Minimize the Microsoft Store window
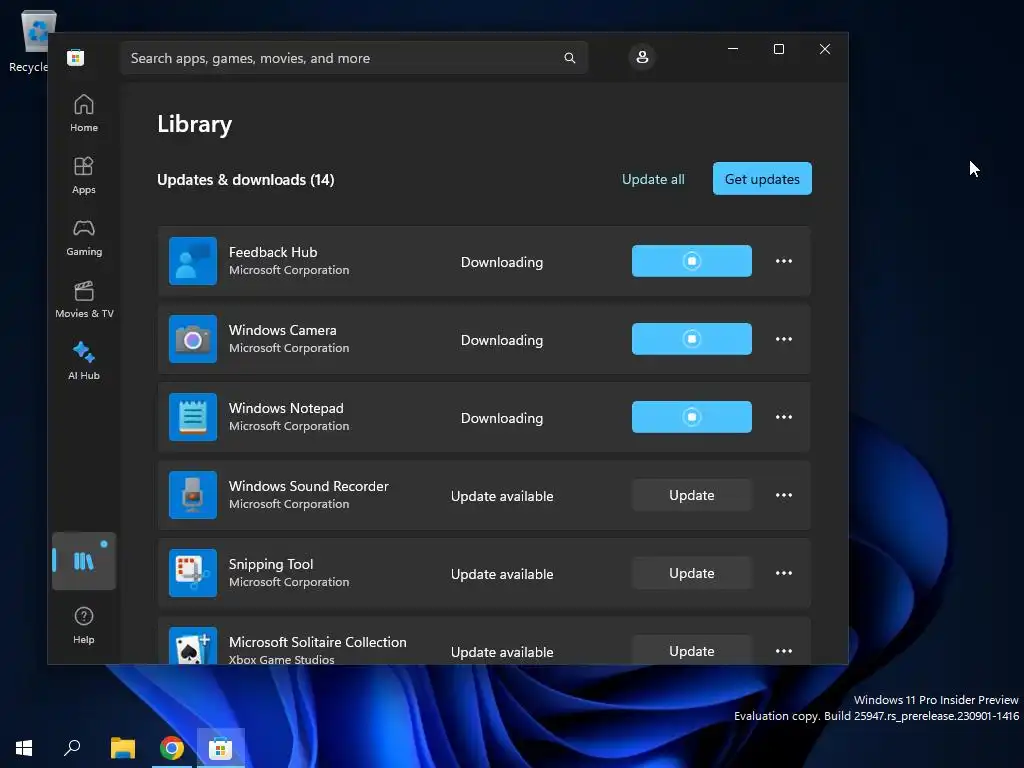Viewport: 1024px width, 768px height. 733,49
